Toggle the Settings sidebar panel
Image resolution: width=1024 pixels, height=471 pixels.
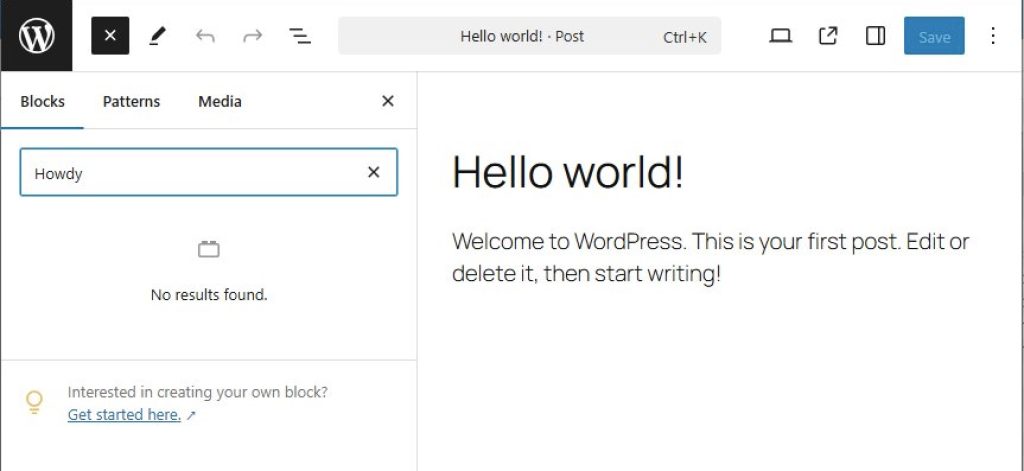coord(875,36)
